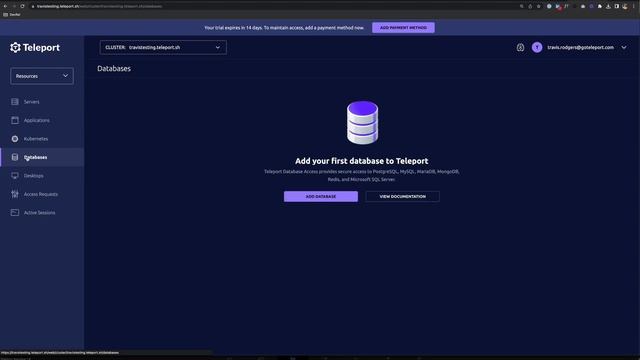Screen dimensions: 640x360
Task: Go to Kubernetes in the sidebar
Action: click(x=42, y=139)
